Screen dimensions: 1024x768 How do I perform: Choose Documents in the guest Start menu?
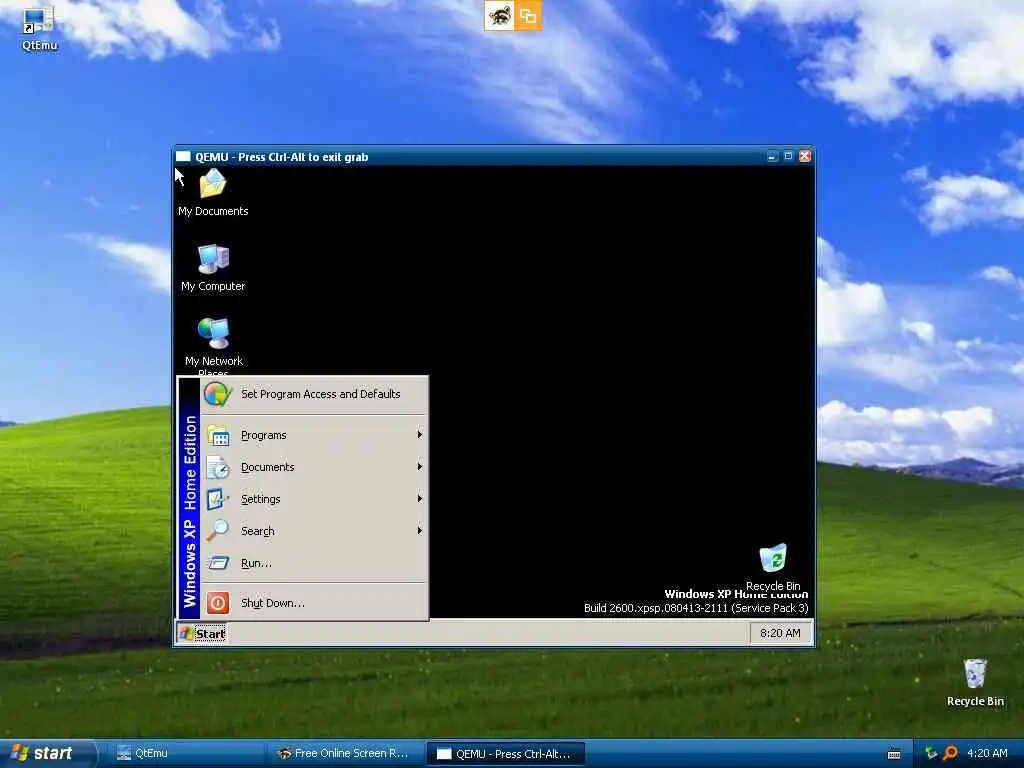315,467
